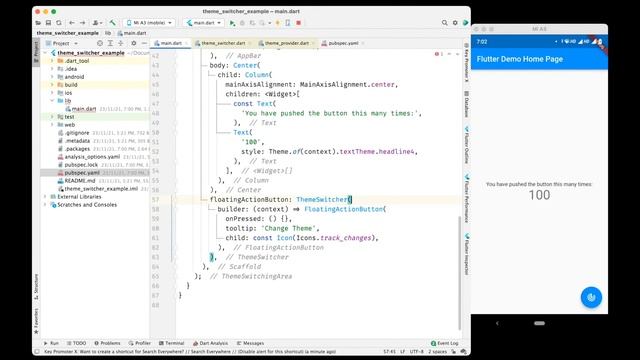
Task: Select pubspec.yaml in the project tree
Action: click(x=82, y=173)
